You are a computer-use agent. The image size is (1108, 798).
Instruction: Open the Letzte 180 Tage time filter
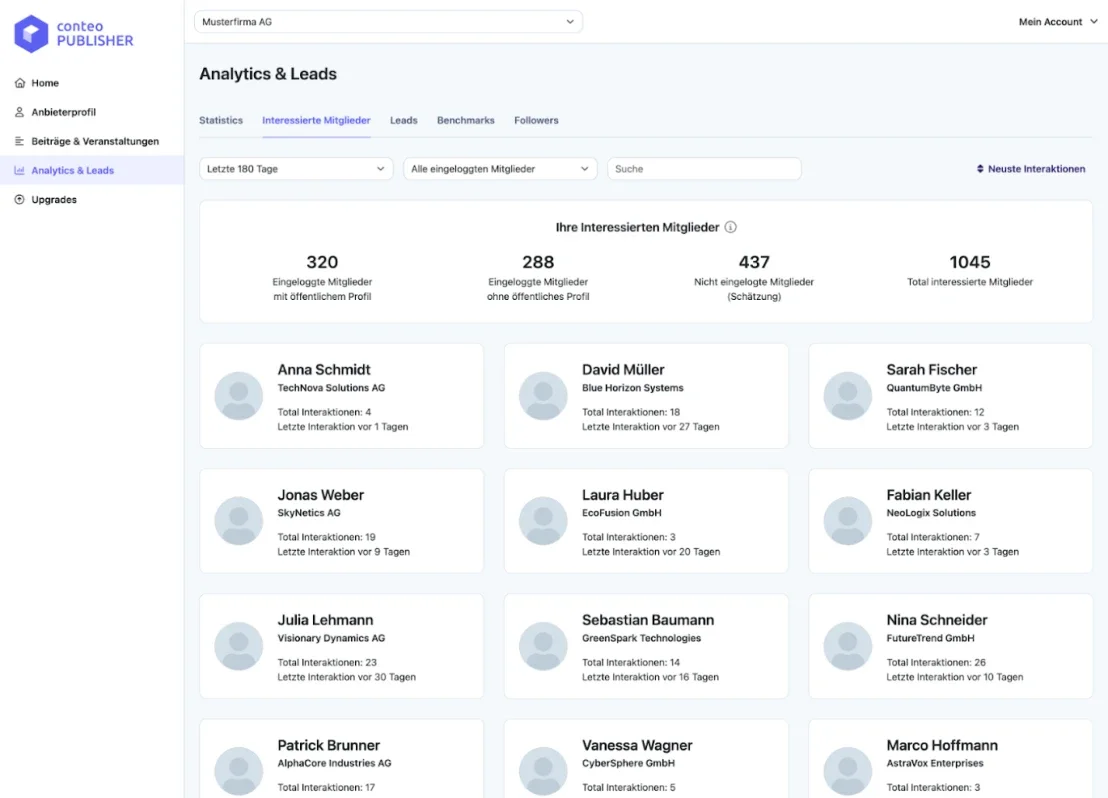point(295,168)
